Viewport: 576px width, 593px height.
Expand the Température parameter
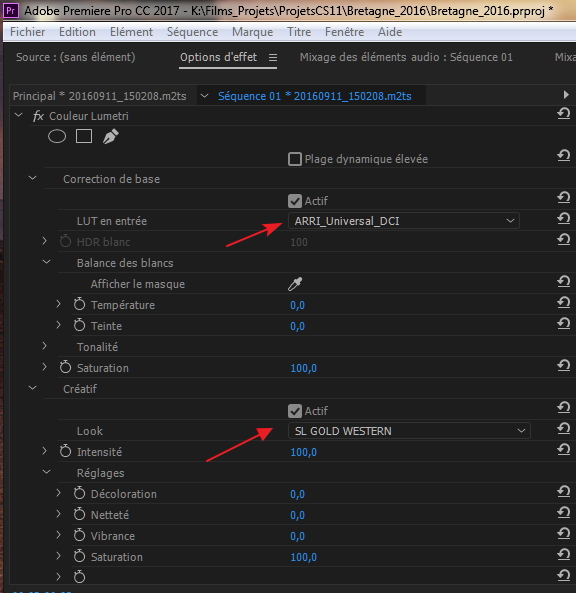(59, 304)
